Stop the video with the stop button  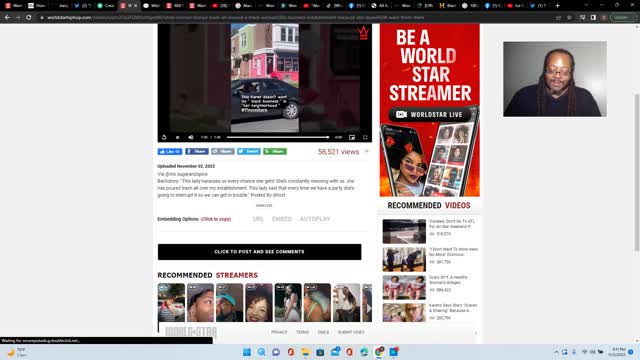pos(178,138)
